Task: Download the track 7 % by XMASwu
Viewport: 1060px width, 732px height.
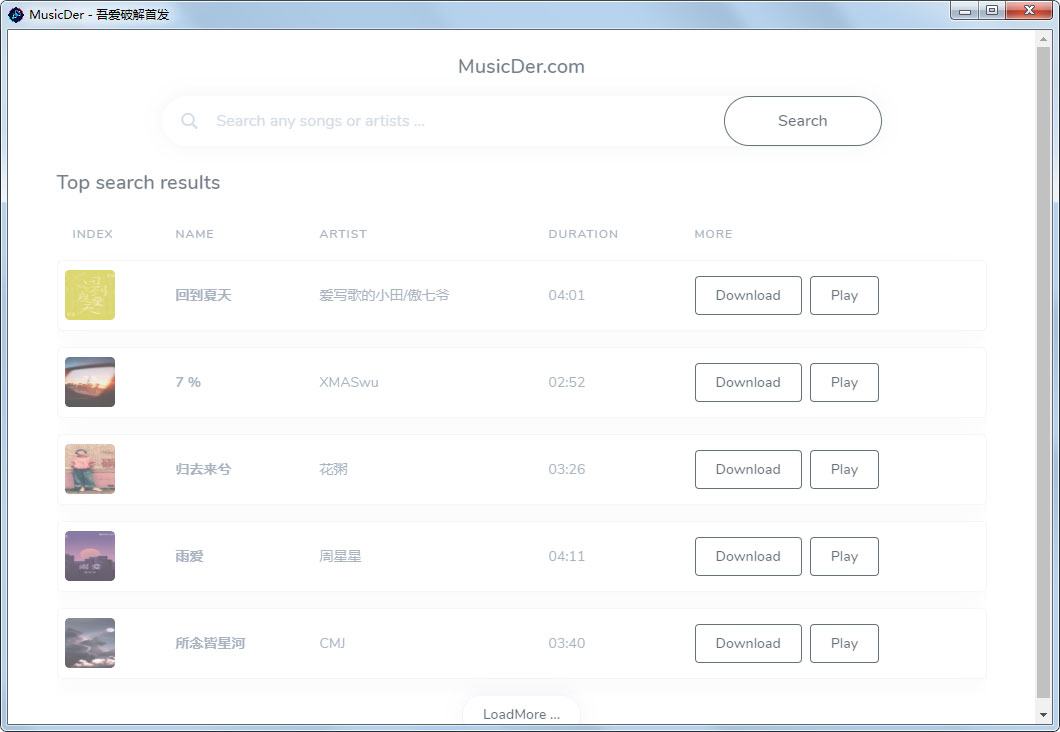Action: tap(748, 382)
